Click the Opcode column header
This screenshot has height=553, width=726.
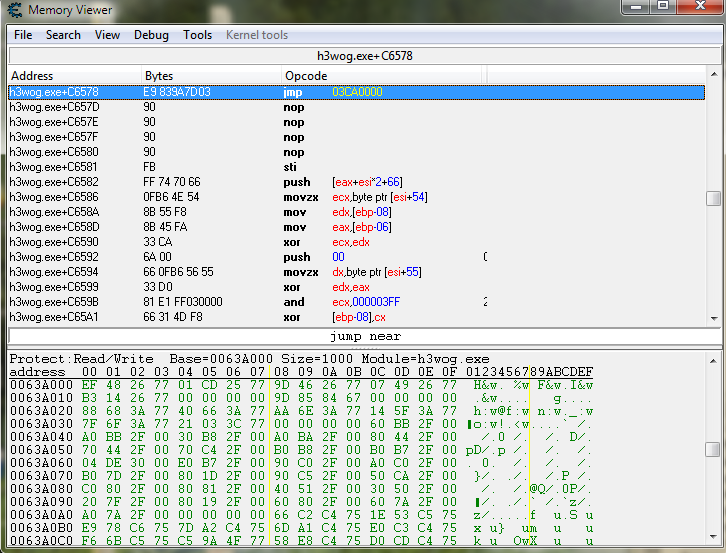[x=306, y=76]
